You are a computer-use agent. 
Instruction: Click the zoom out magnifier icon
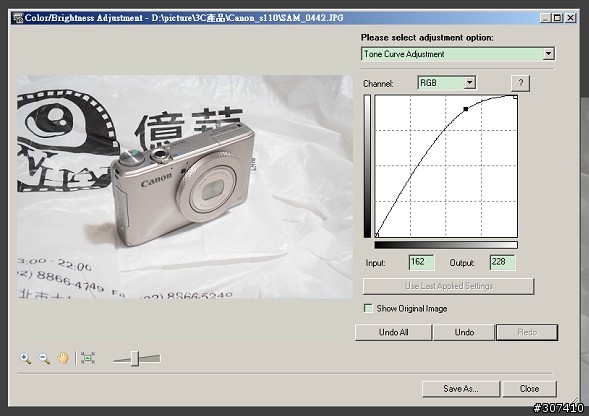[x=44, y=358]
